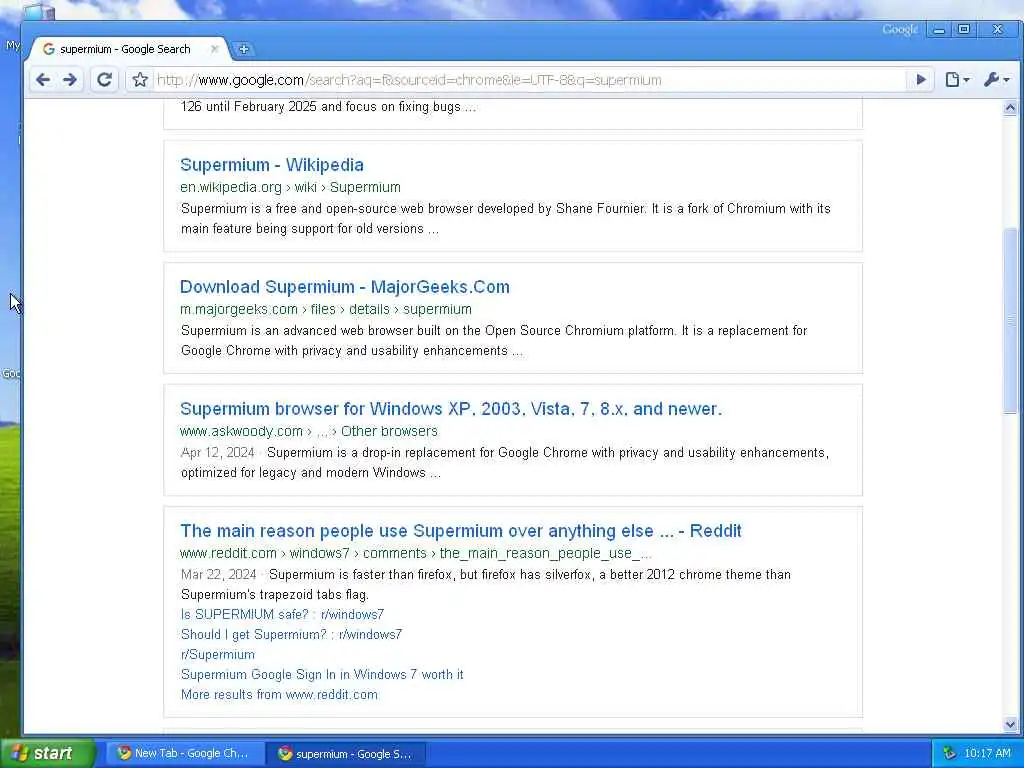Screen dimensions: 1024x768
Task: Close the supermium Google Search tab
Action: (x=214, y=49)
